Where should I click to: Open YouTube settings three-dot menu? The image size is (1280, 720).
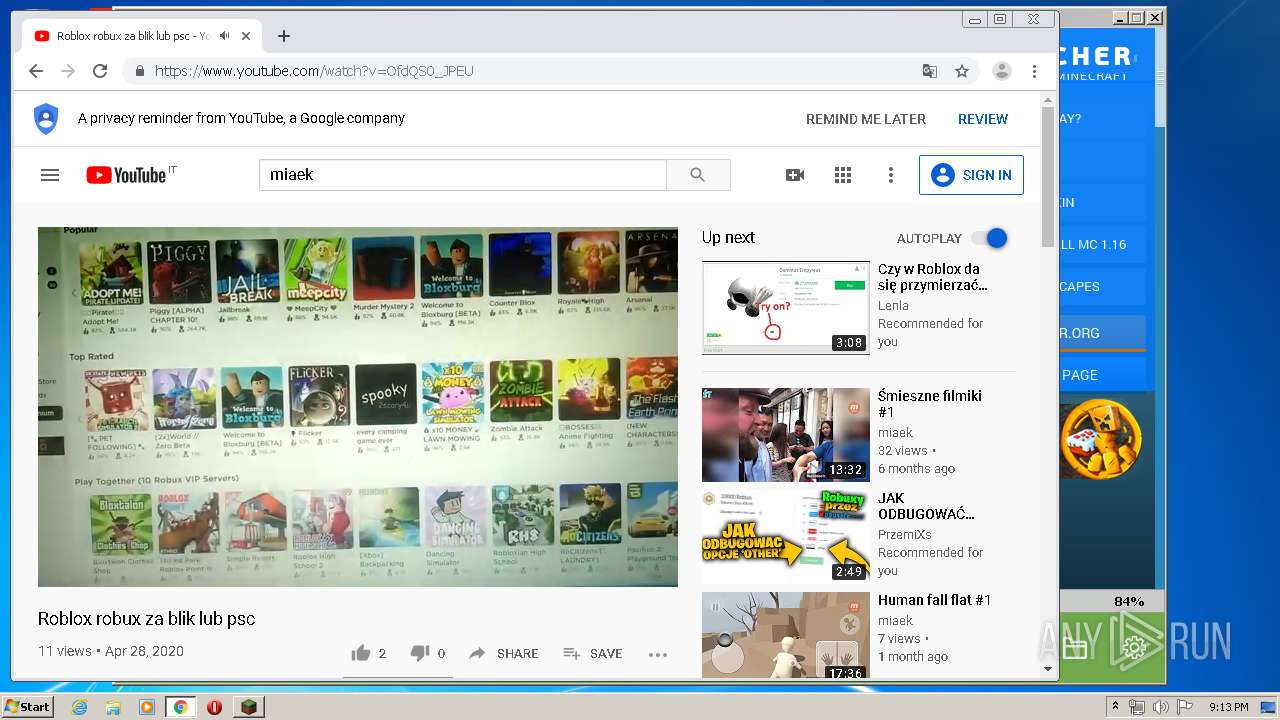891,175
